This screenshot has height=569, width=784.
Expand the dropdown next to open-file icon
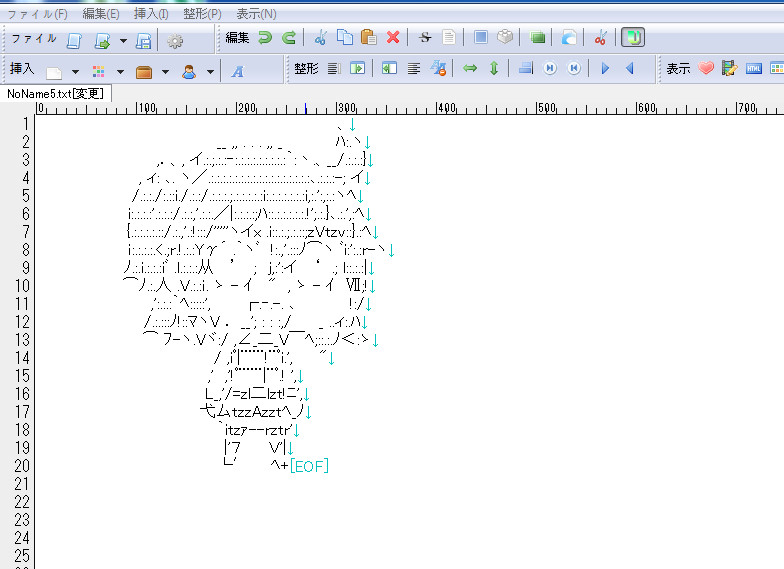point(123,41)
